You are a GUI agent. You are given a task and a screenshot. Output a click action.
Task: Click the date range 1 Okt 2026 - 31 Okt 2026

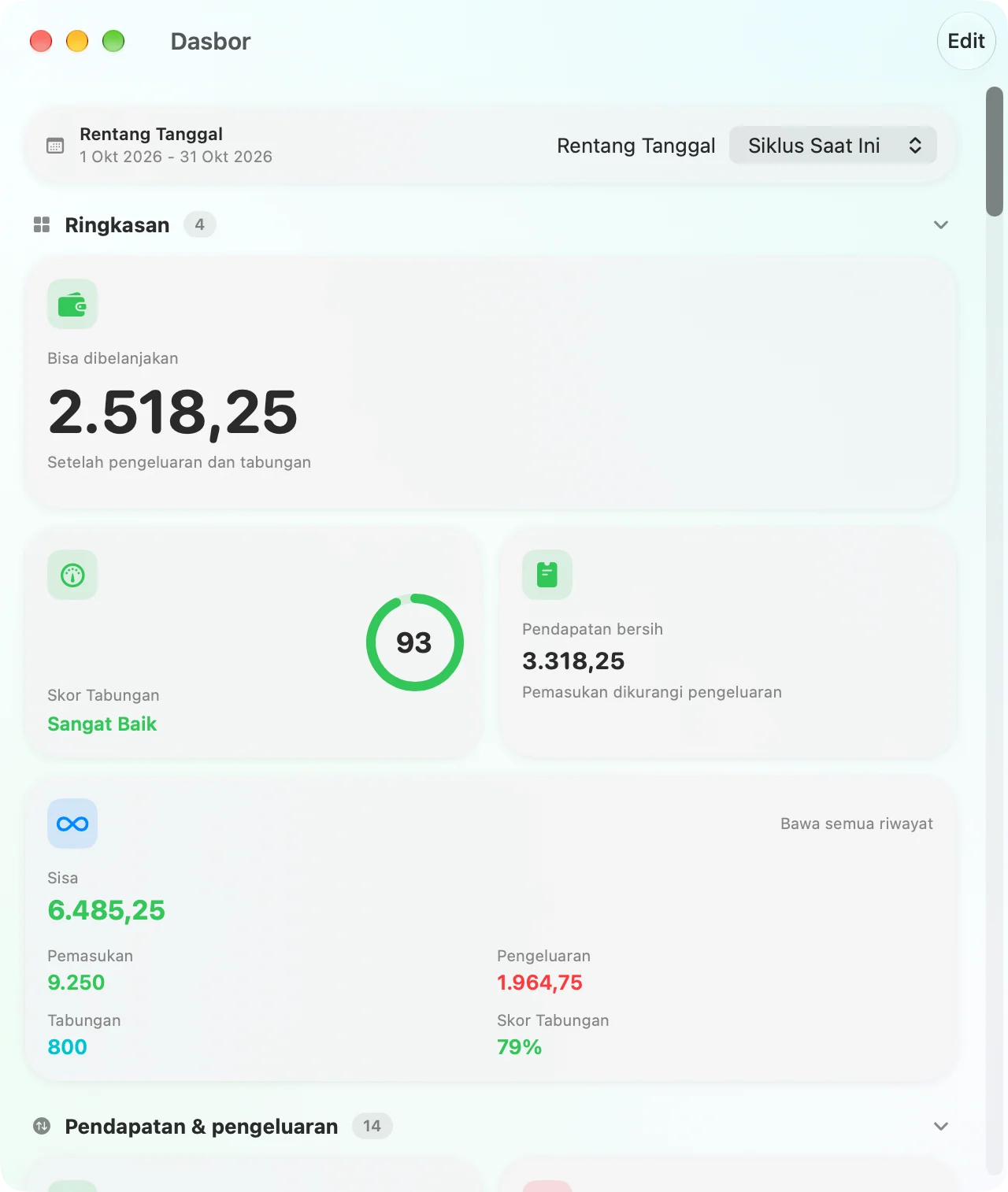tap(176, 157)
